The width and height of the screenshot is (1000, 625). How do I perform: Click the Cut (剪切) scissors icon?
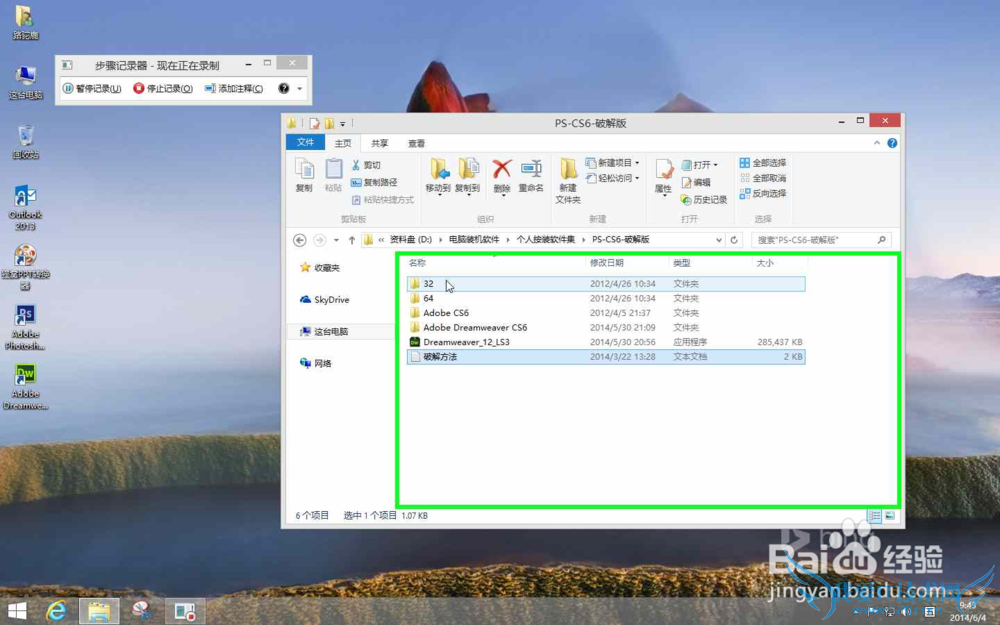click(x=356, y=165)
